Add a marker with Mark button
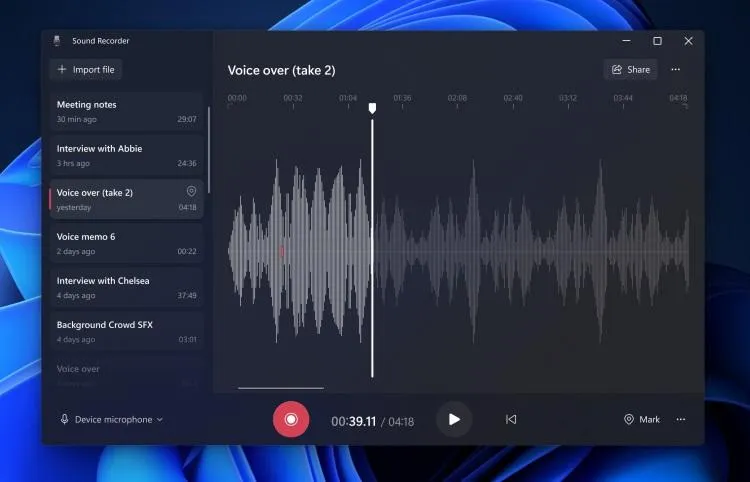Screen dimensions: 750x482 [x=642, y=419]
